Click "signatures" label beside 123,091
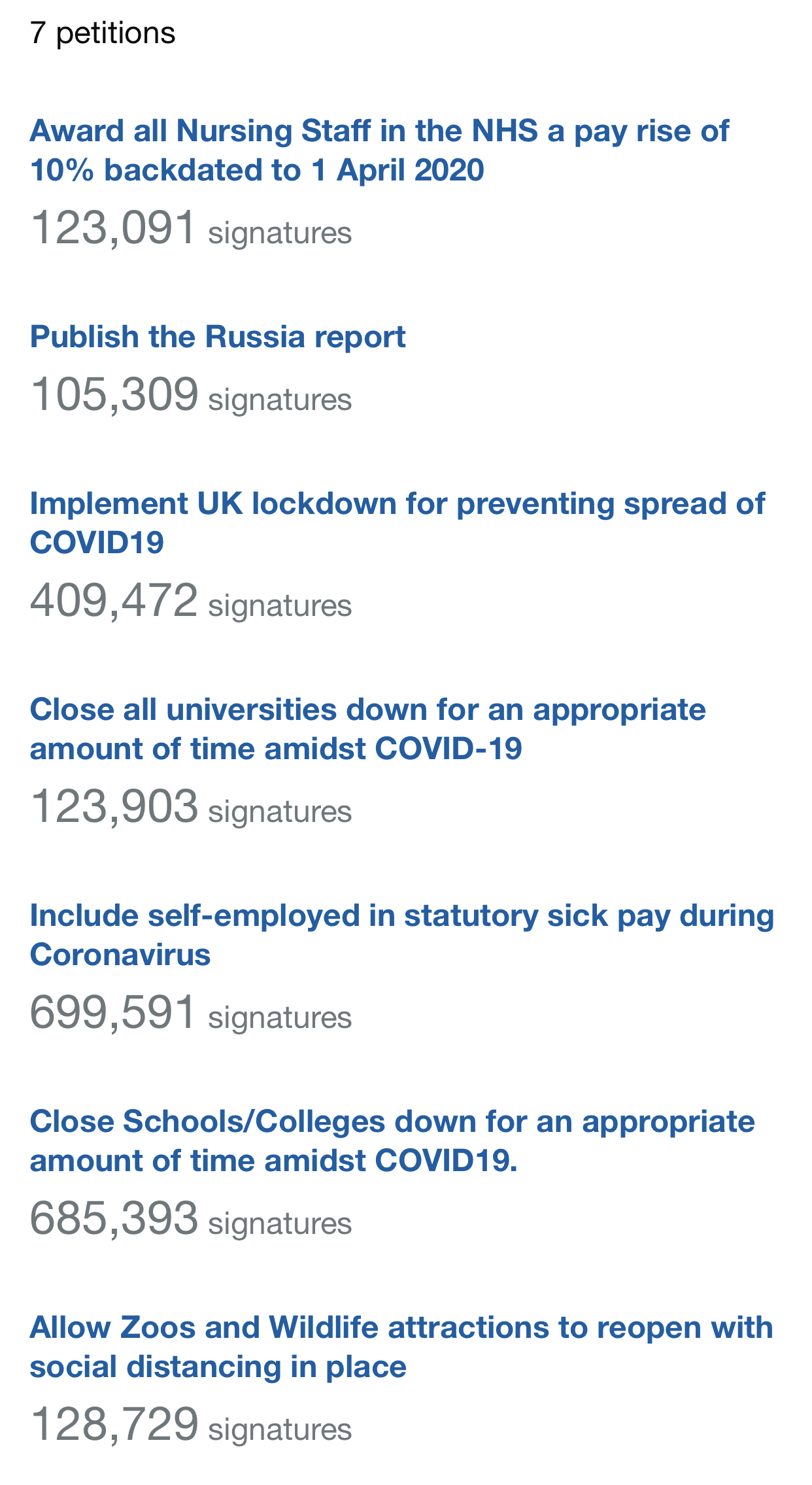Screen dimensions: 812x1485 tap(280, 233)
